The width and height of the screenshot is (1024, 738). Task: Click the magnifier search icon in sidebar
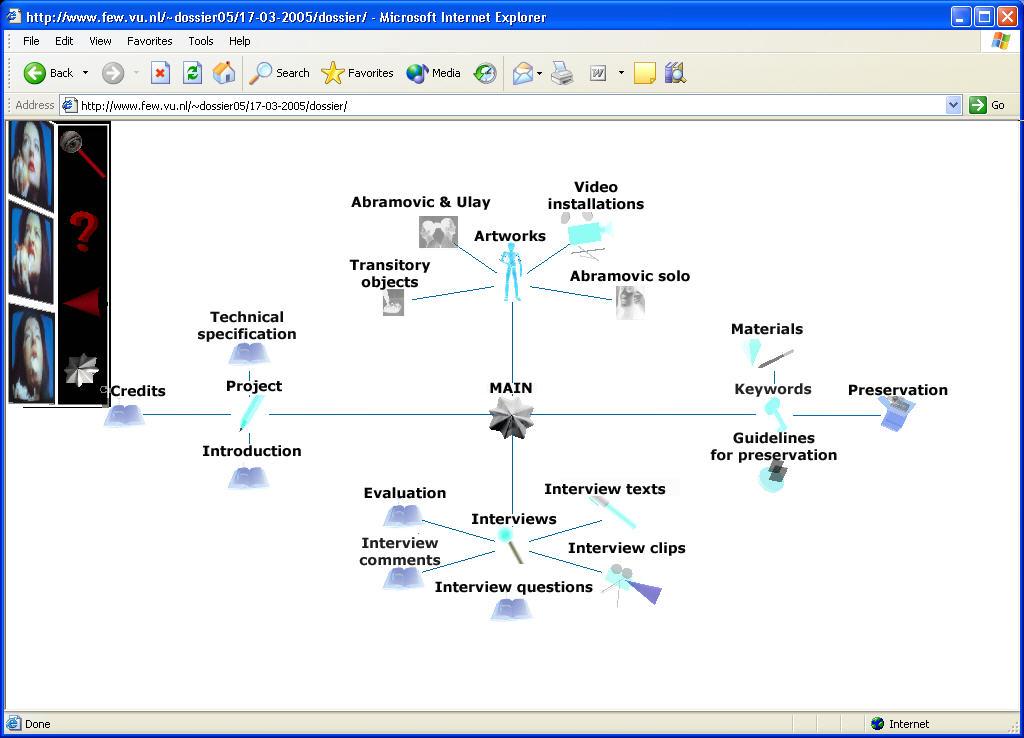82,154
